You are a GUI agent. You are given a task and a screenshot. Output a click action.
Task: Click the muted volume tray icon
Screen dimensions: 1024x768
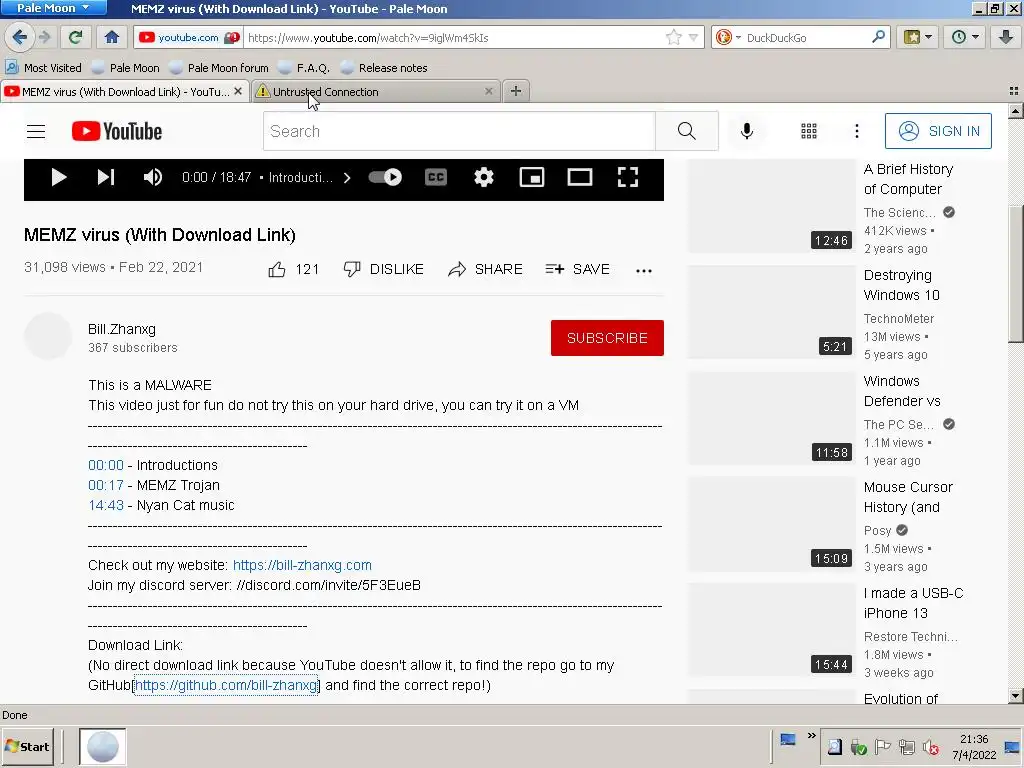pos(930,747)
